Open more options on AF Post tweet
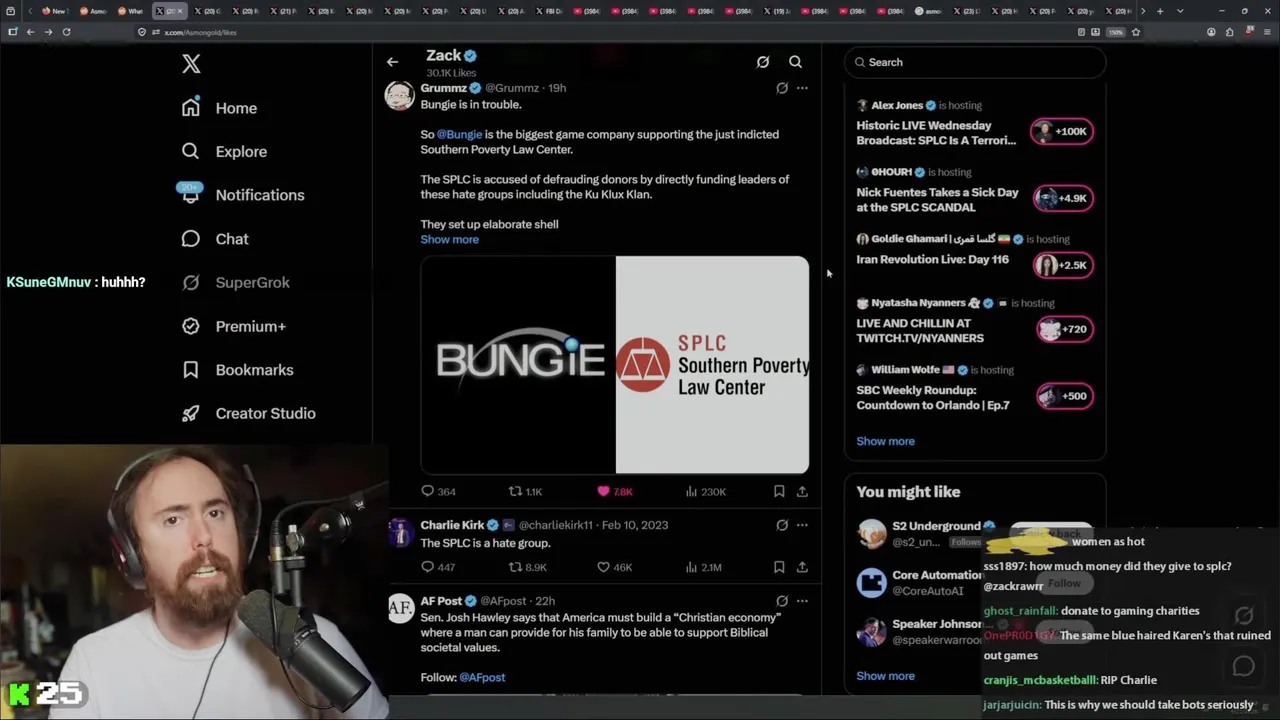The height and width of the screenshot is (720, 1280). pos(802,601)
